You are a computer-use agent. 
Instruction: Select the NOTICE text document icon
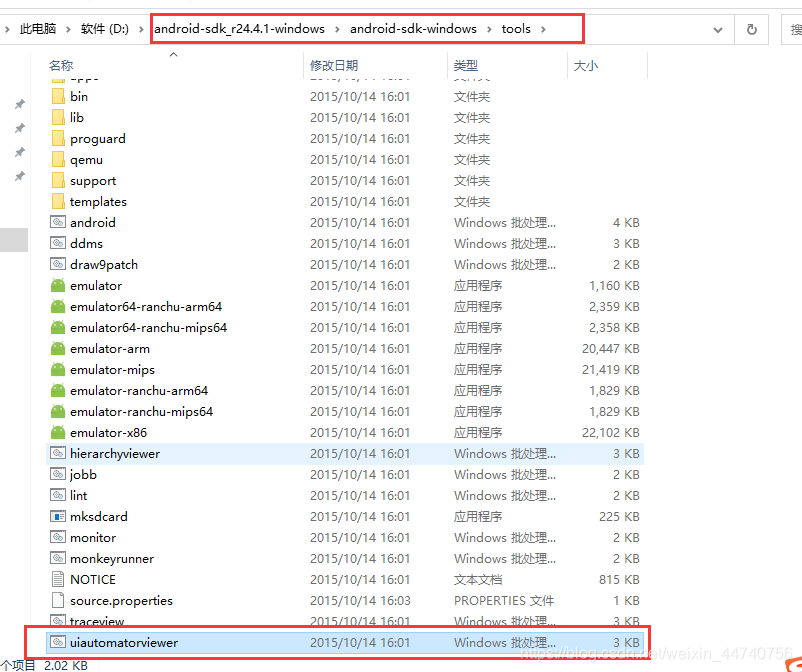(58, 579)
